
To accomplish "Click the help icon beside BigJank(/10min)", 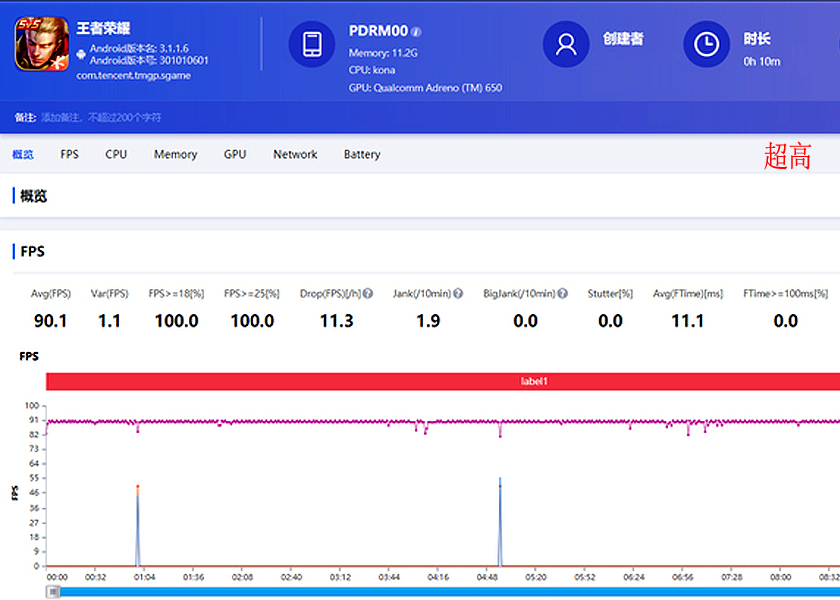I will 563,294.
